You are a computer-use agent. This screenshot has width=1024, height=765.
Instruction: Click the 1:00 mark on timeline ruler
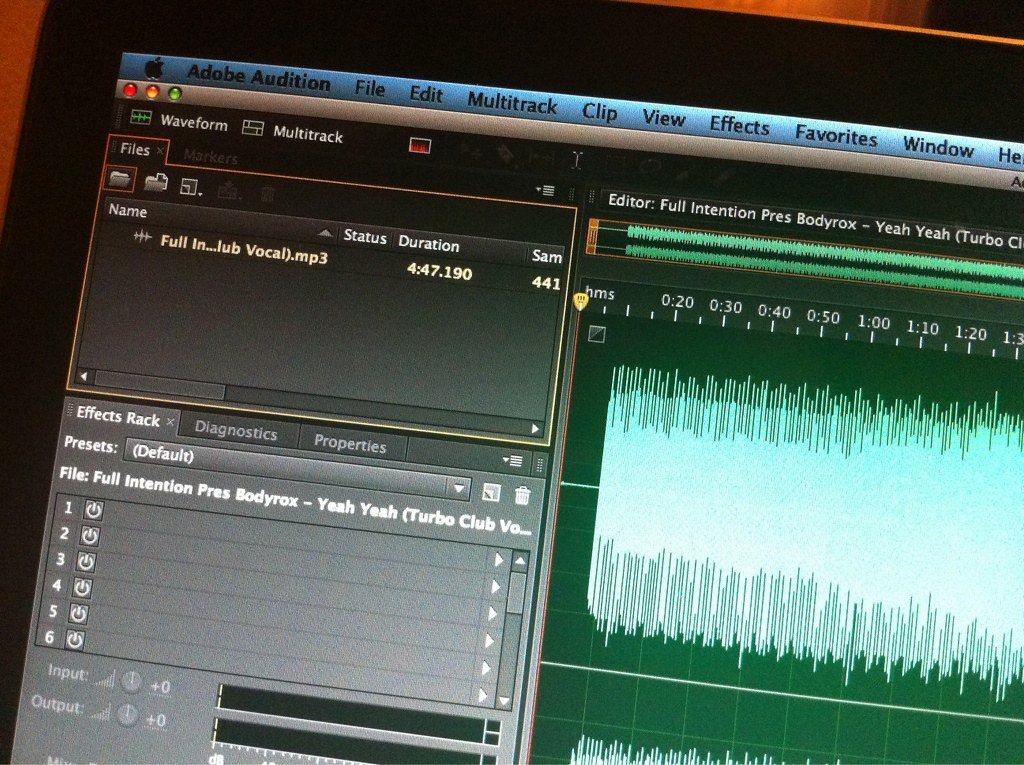point(874,323)
